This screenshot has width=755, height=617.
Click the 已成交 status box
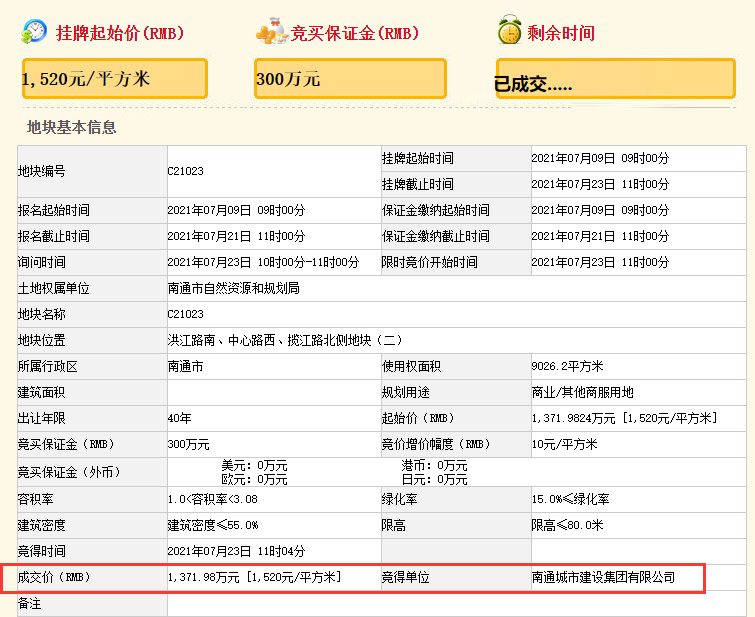(x=615, y=79)
